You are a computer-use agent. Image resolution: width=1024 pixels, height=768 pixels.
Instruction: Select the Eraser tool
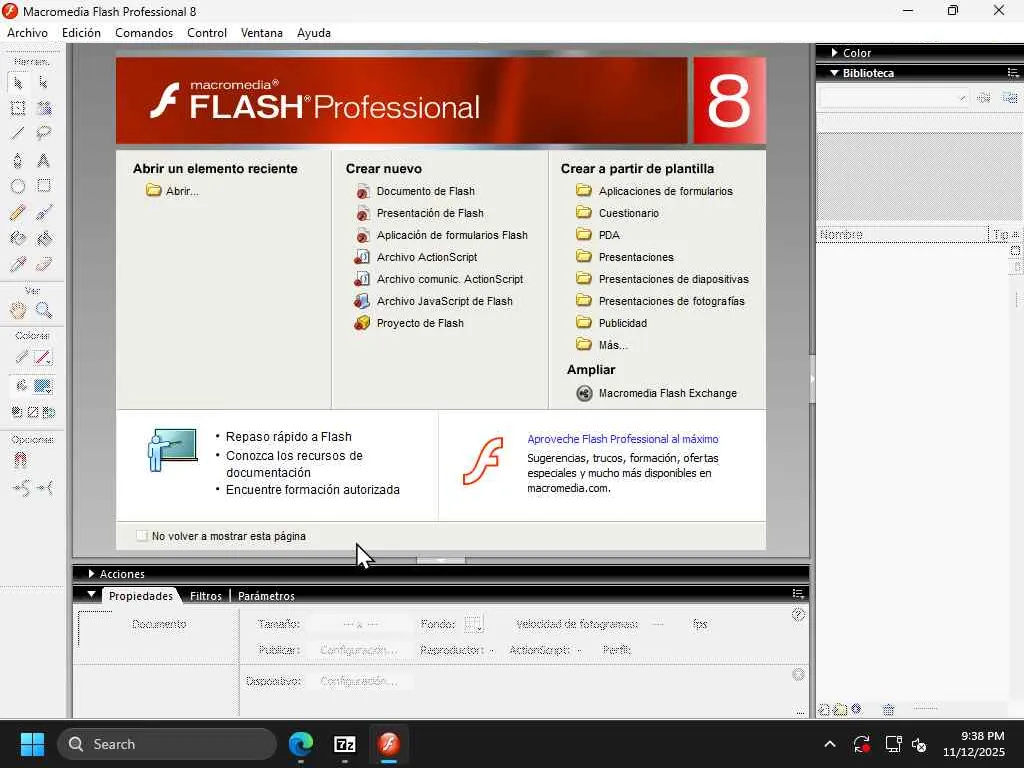pyautogui.click(x=43, y=264)
